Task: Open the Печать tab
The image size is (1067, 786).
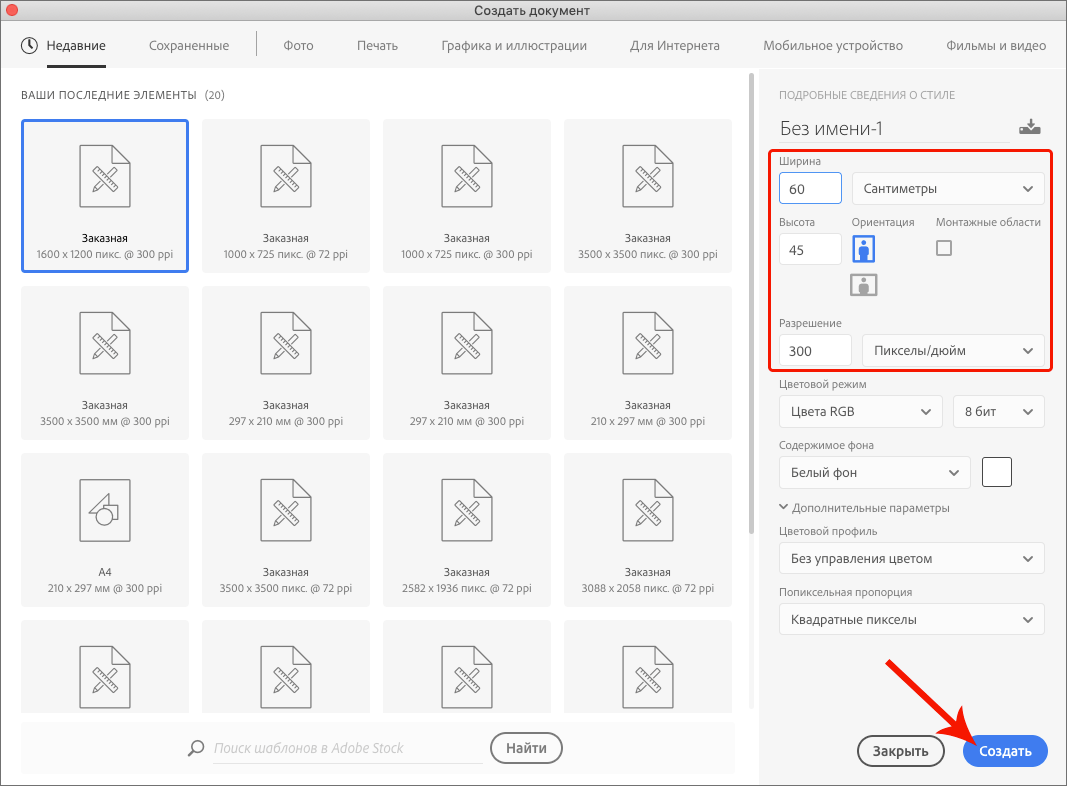Action: (377, 45)
